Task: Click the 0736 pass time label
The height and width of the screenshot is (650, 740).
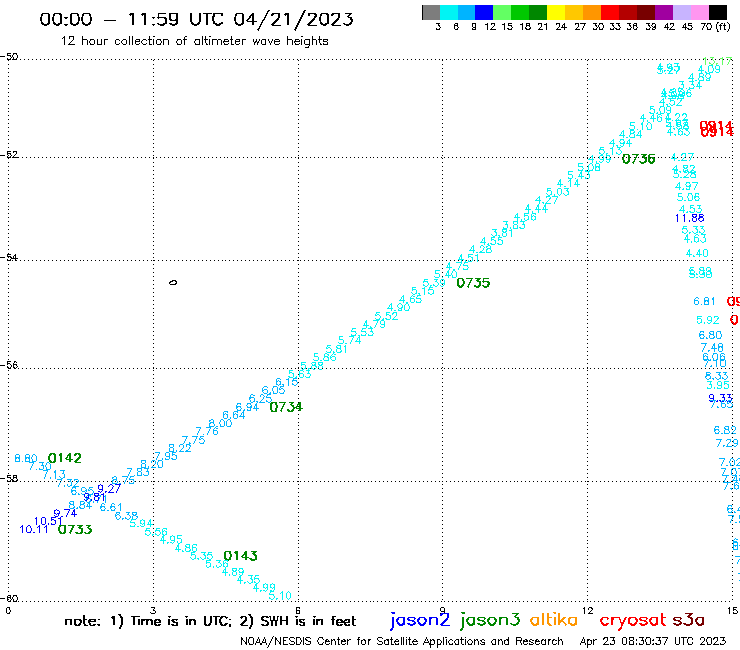Action: coord(639,159)
